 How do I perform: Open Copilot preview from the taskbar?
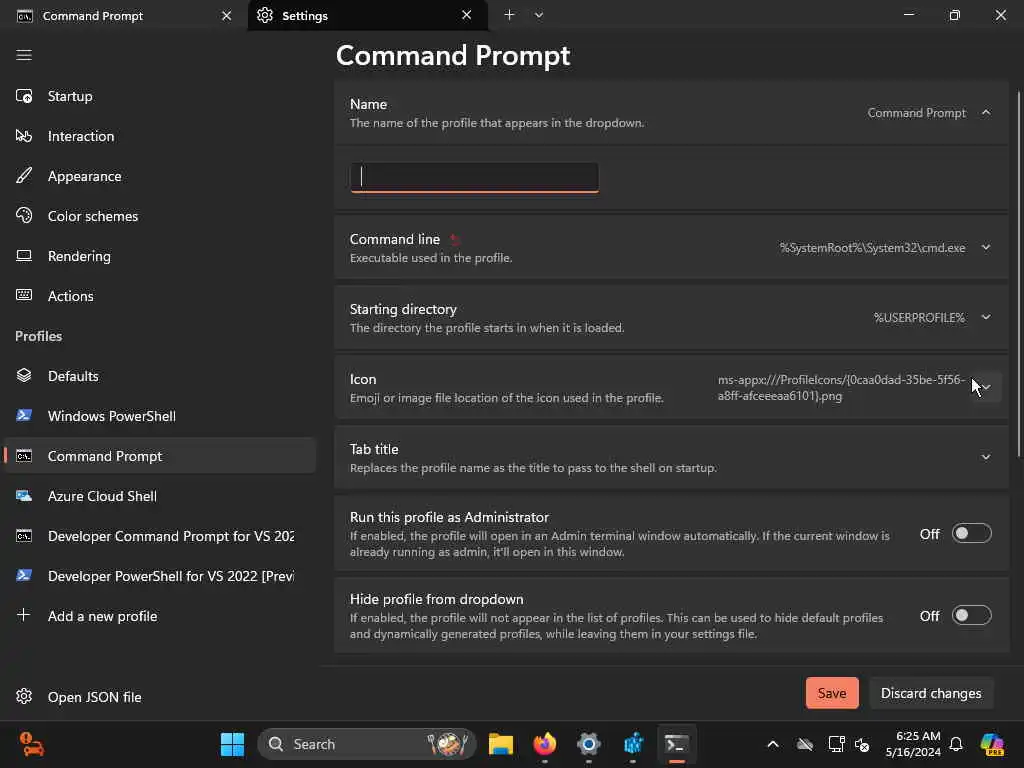[x=993, y=744]
